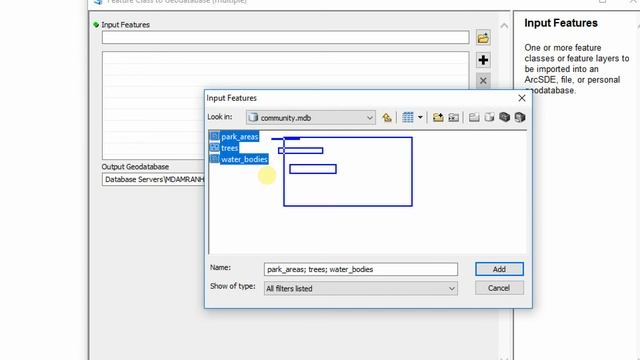Create new file geodatabase via toolbar icon
The height and width of the screenshot is (360, 640).
[489, 118]
